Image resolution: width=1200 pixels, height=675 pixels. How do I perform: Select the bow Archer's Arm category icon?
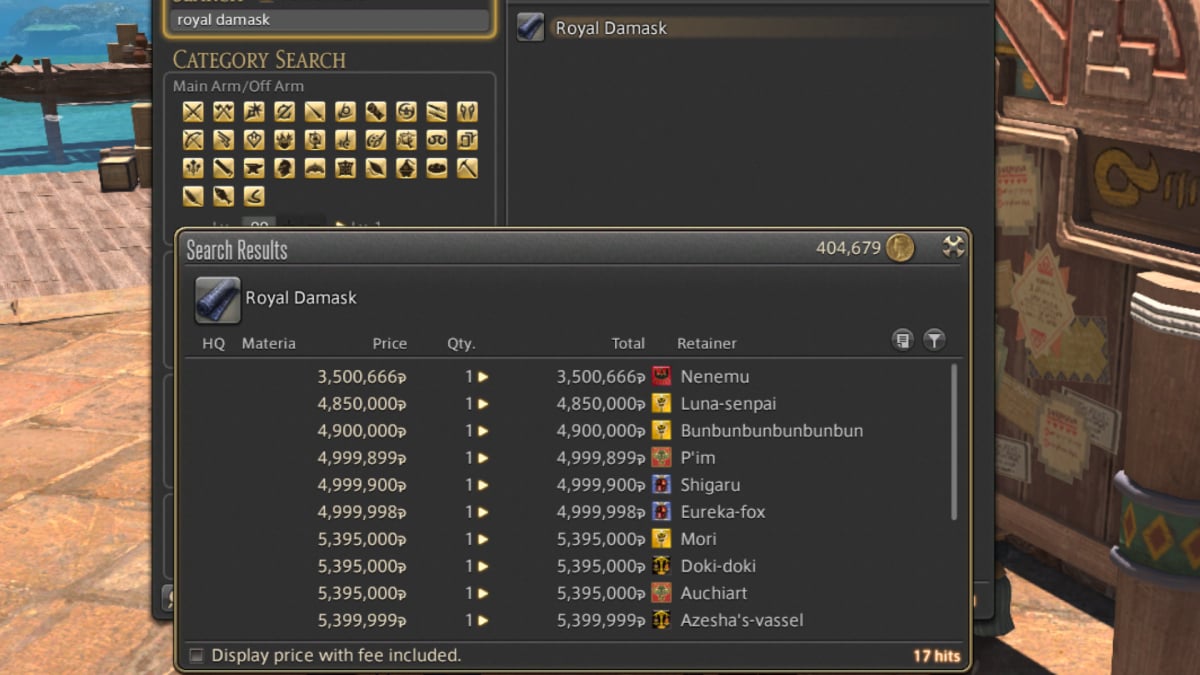(x=192, y=140)
